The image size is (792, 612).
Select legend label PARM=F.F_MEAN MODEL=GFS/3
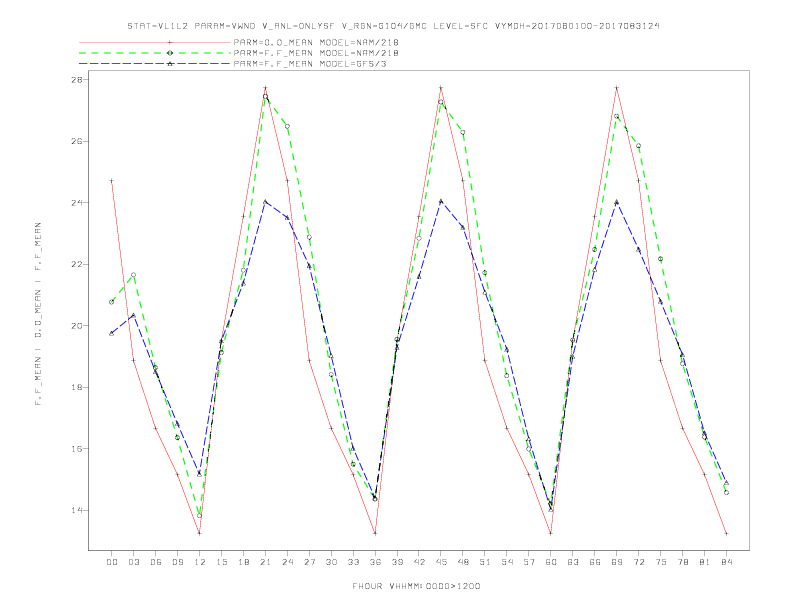(x=310, y=64)
